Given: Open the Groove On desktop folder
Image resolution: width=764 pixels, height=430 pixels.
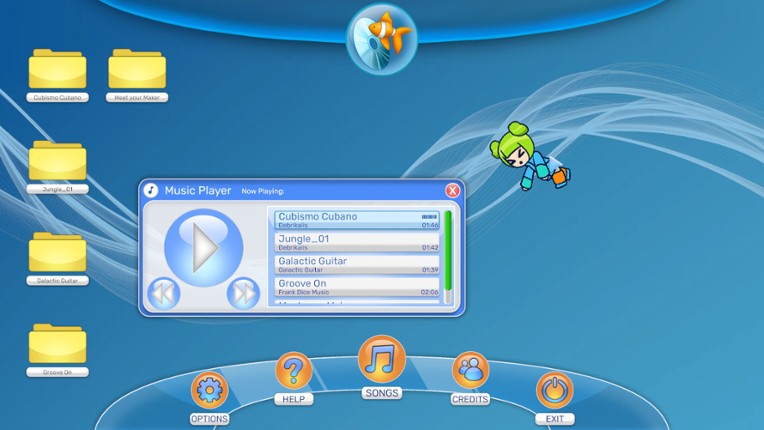Looking at the screenshot, I should coord(57,344).
